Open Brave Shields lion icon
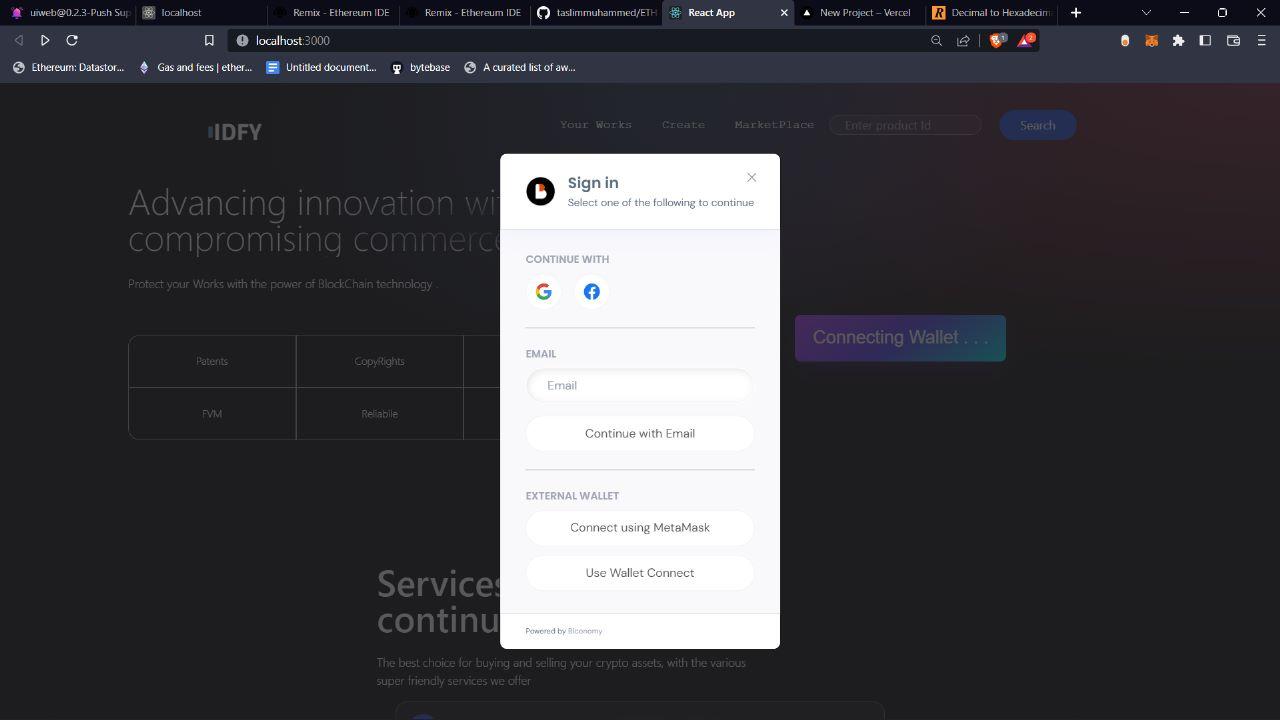The image size is (1280, 720). [997, 40]
